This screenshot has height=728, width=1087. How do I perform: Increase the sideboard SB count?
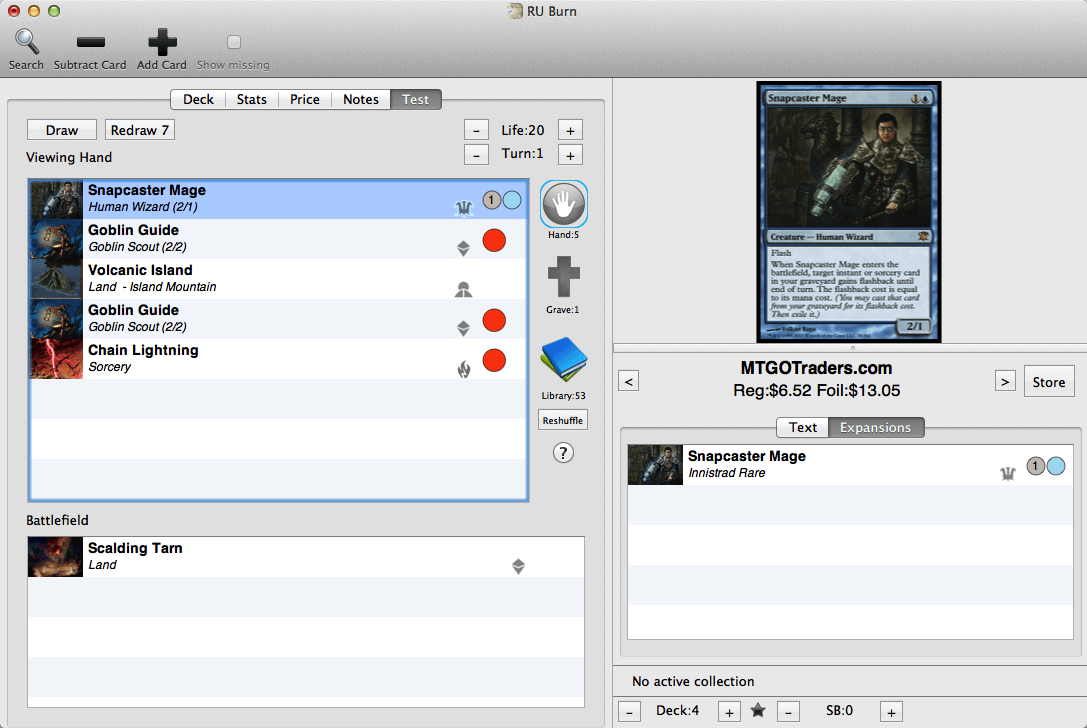892,712
